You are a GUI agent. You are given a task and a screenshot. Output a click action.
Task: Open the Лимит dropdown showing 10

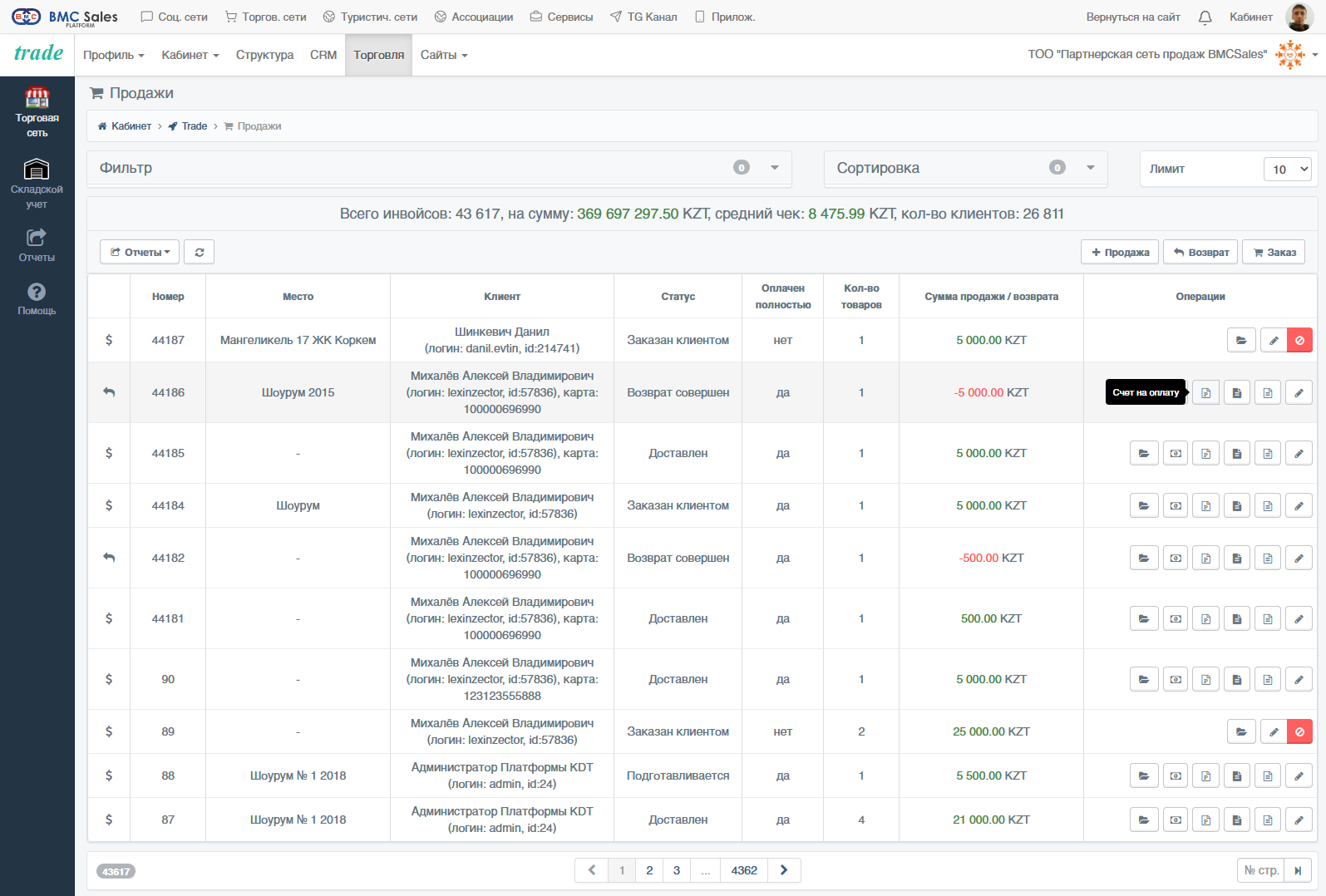point(1287,169)
